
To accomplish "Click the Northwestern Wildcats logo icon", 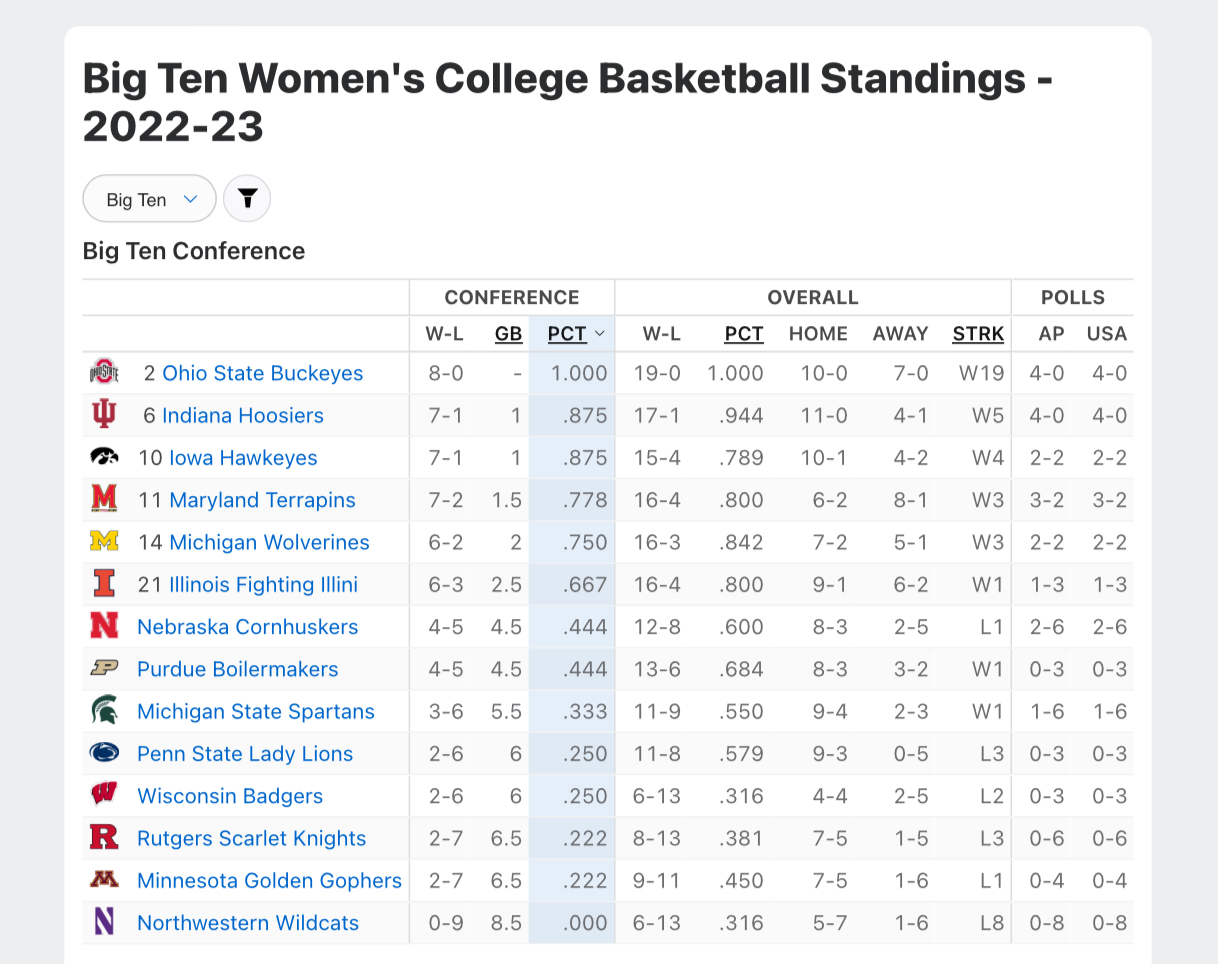I will (x=104, y=923).
